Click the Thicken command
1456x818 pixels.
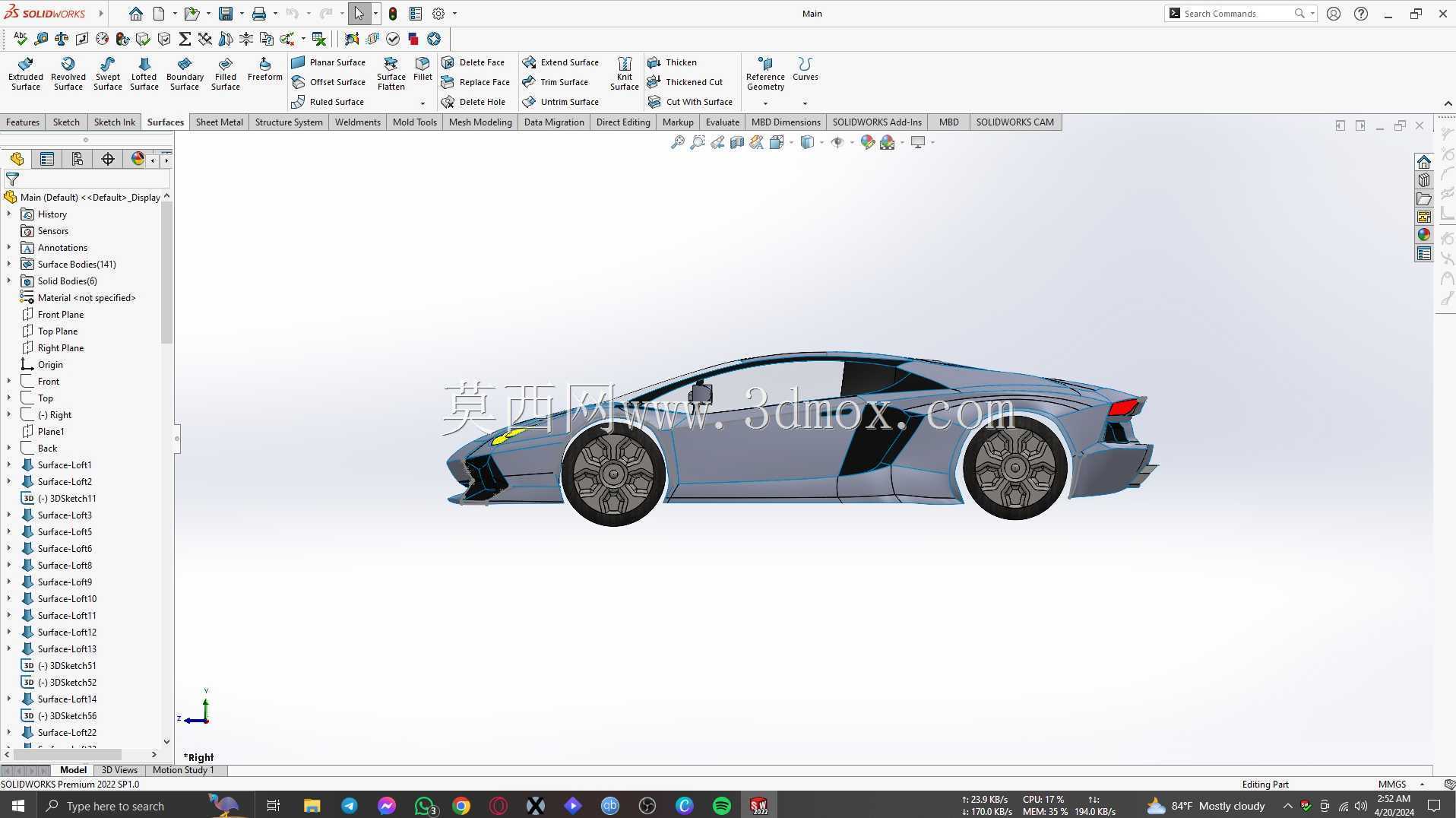tap(672, 62)
